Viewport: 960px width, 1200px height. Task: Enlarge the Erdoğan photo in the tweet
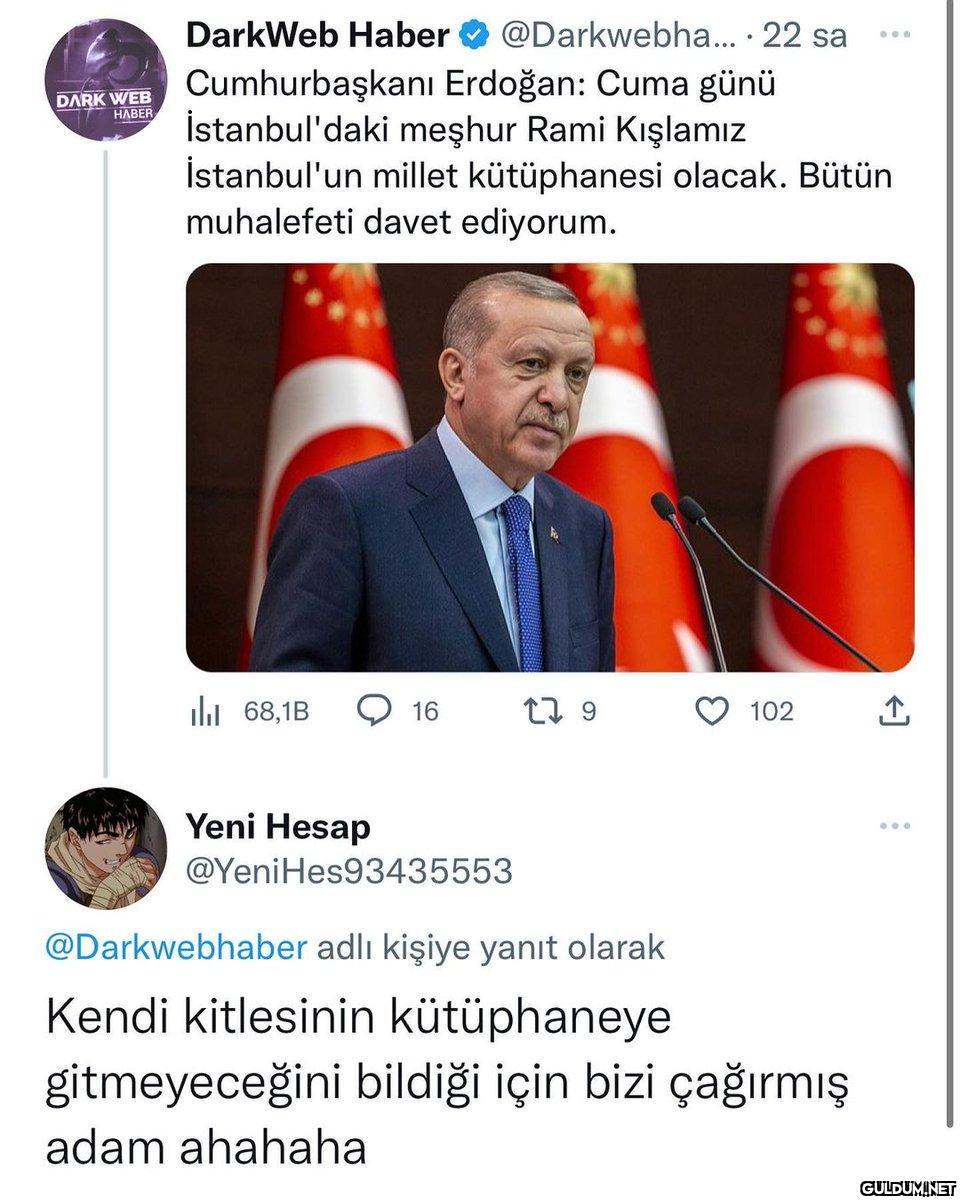[550, 467]
